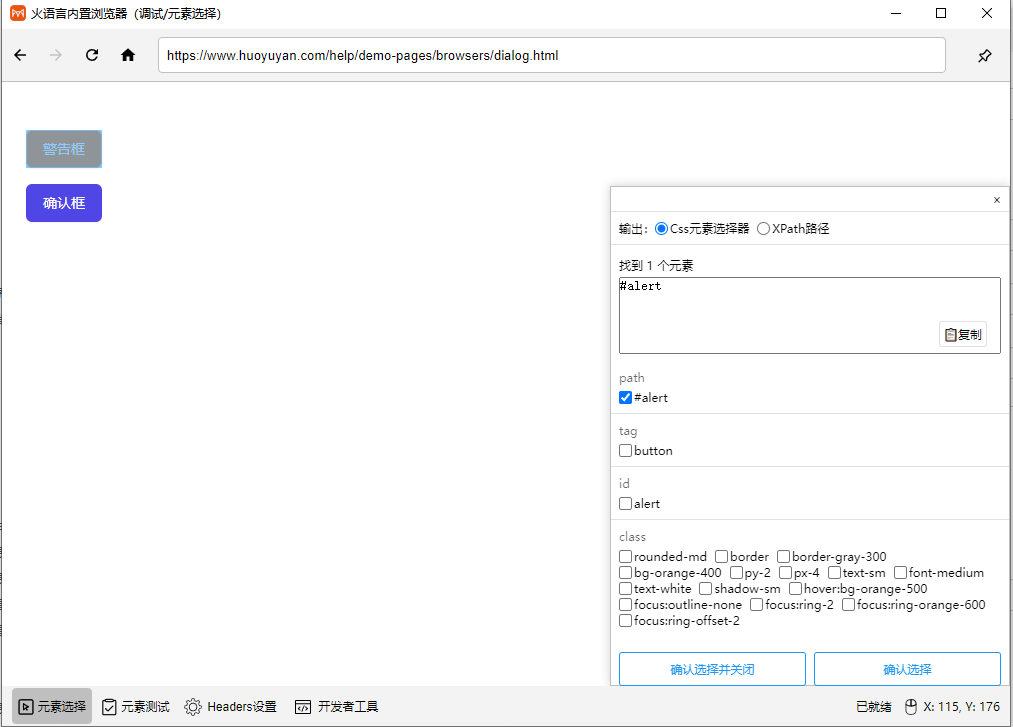Open the 元素测试 panel icon
This screenshot has height=727, width=1013.
[109, 706]
